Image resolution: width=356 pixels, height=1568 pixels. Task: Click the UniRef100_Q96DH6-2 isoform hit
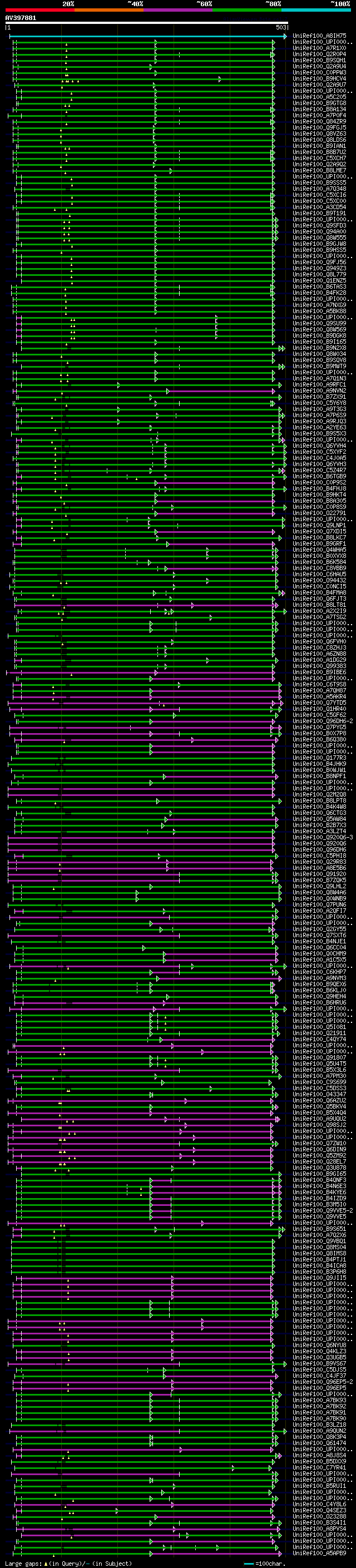(323, 721)
